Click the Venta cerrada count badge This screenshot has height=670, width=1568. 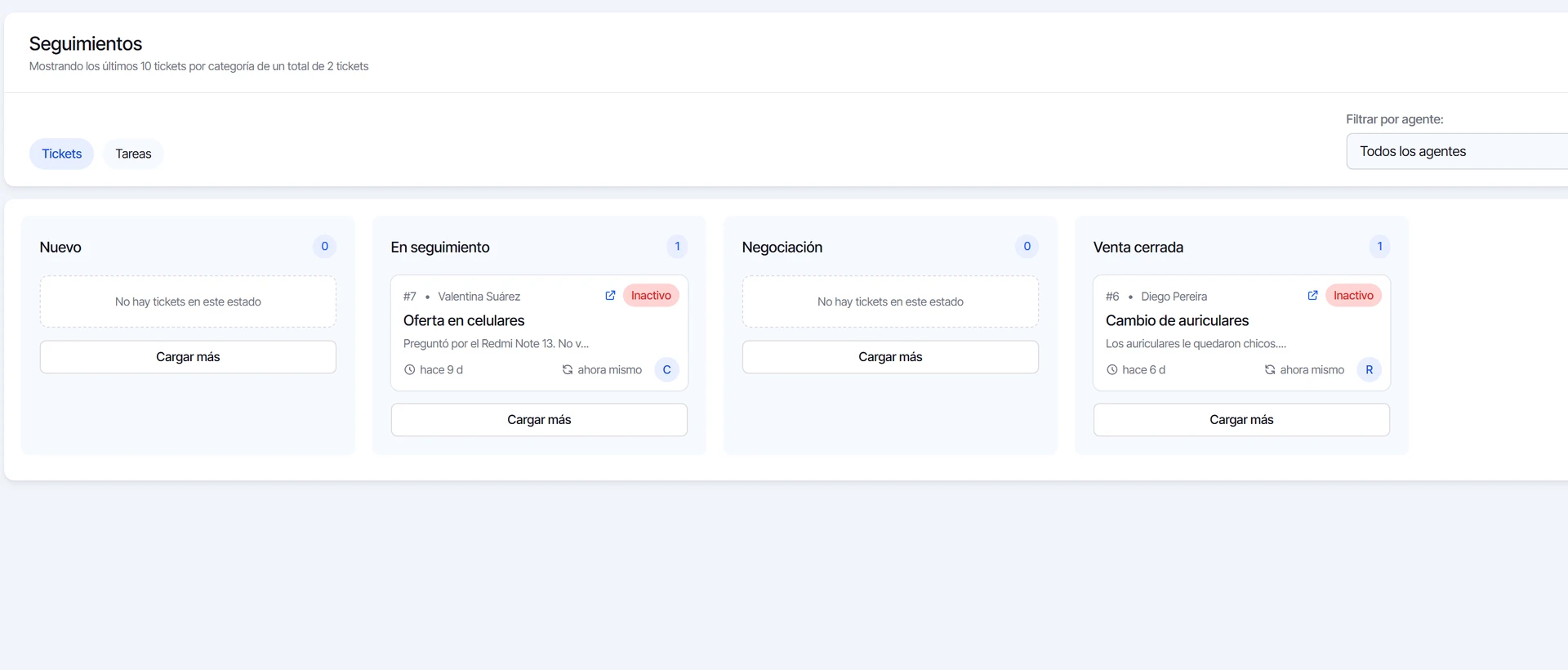click(1379, 247)
